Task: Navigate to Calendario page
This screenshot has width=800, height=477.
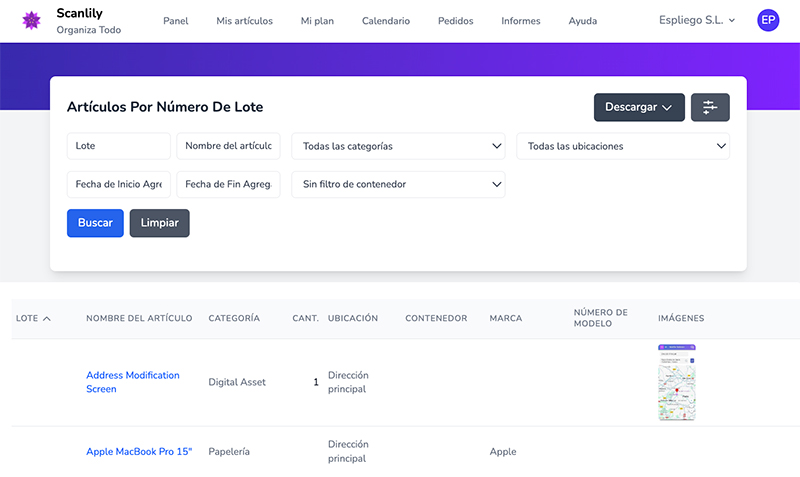Action: point(385,21)
